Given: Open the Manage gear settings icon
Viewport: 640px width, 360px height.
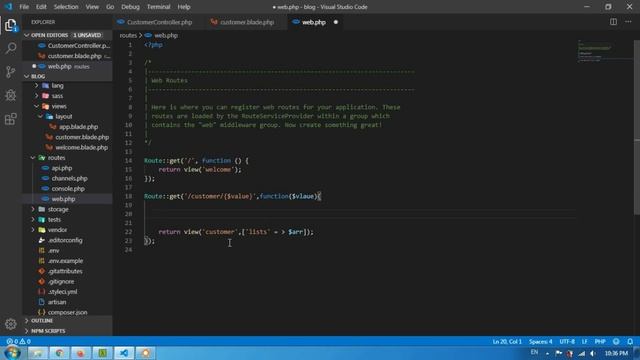Looking at the screenshot, I should pyautogui.click(x=11, y=324).
